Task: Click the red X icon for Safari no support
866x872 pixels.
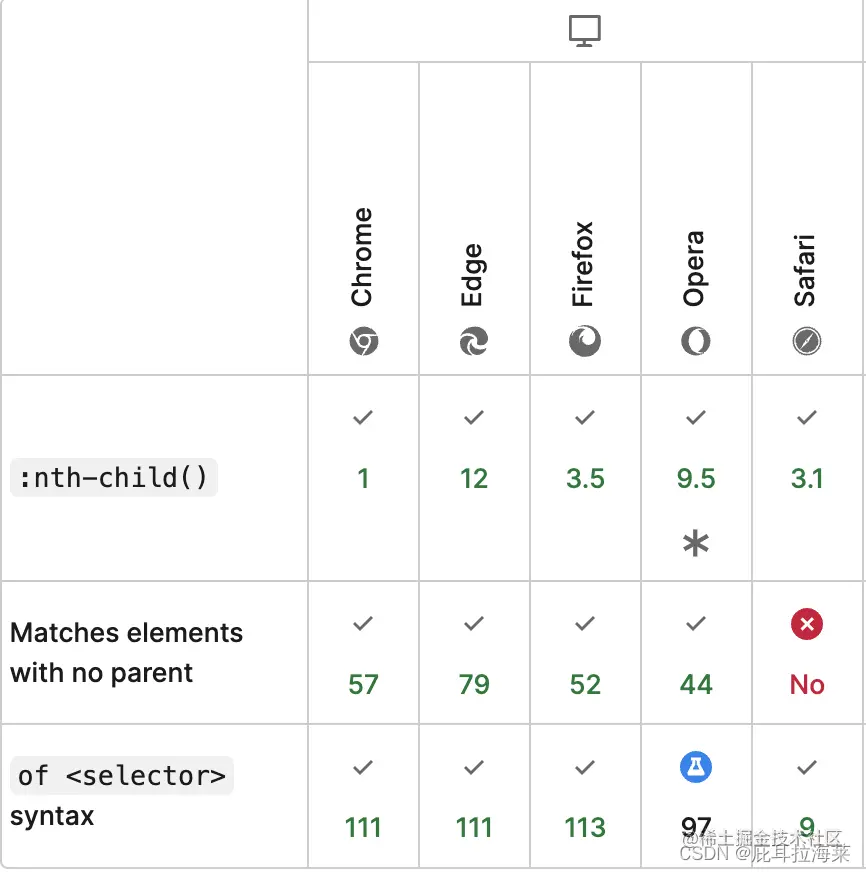Action: pyautogui.click(x=806, y=624)
